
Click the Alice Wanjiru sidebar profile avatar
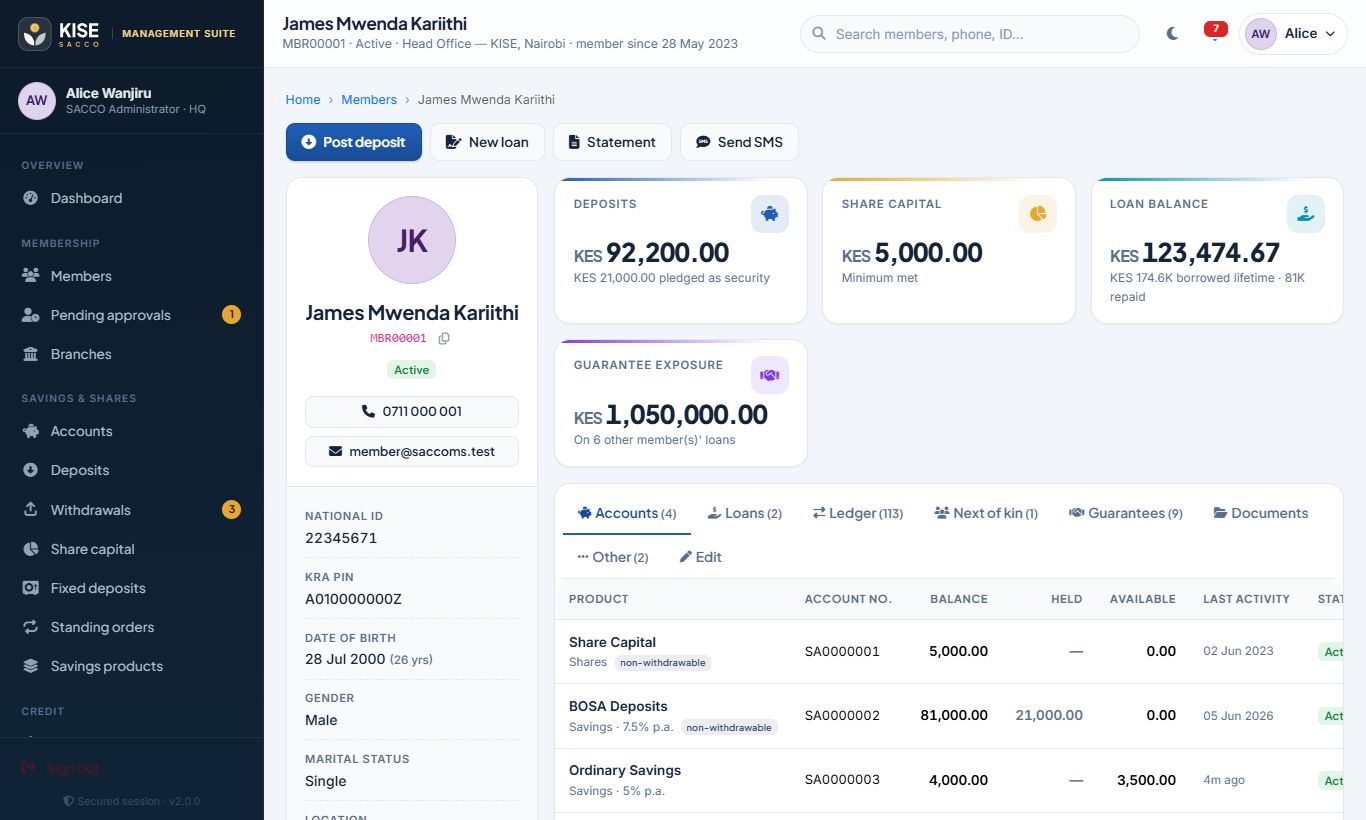coord(37,100)
